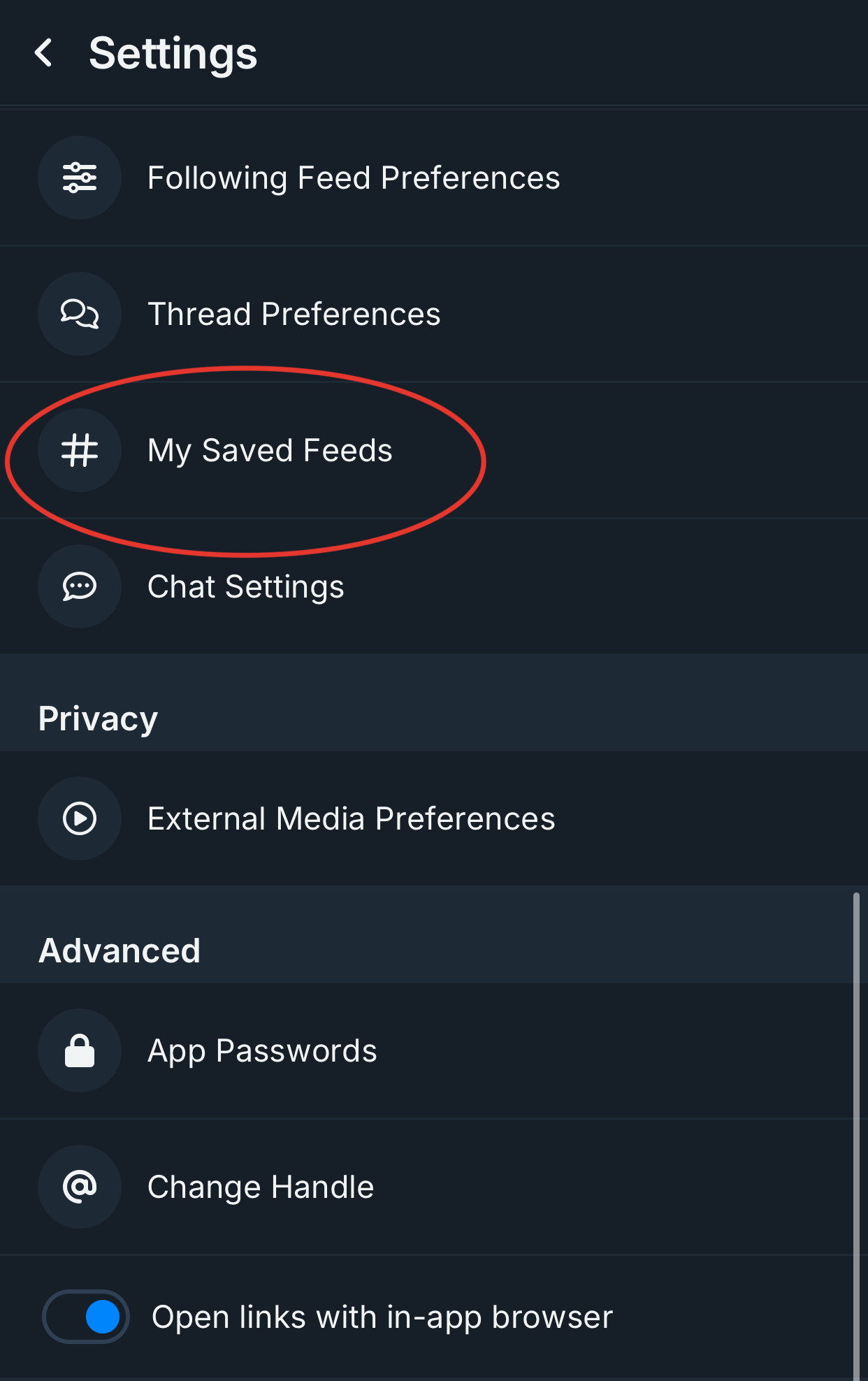This screenshot has width=868, height=1381.
Task: Click the Settings page title
Action: pyautogui.click(x=173, y=53)
